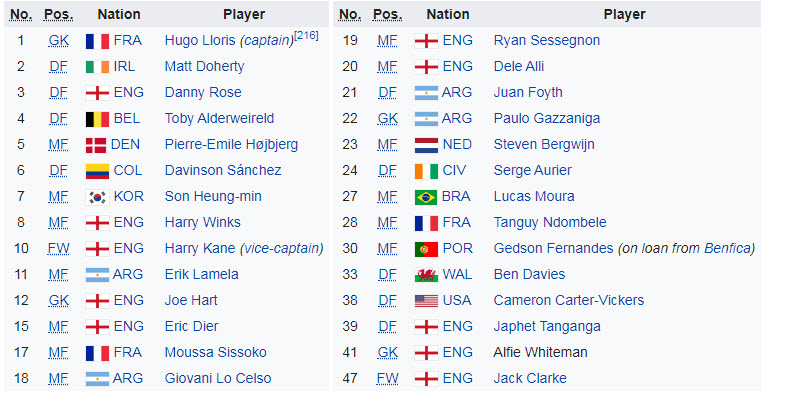Click the Brazil flag beside Lucas Moura
This screenshot has height=404, width=792.
click(x=426, y=197)
